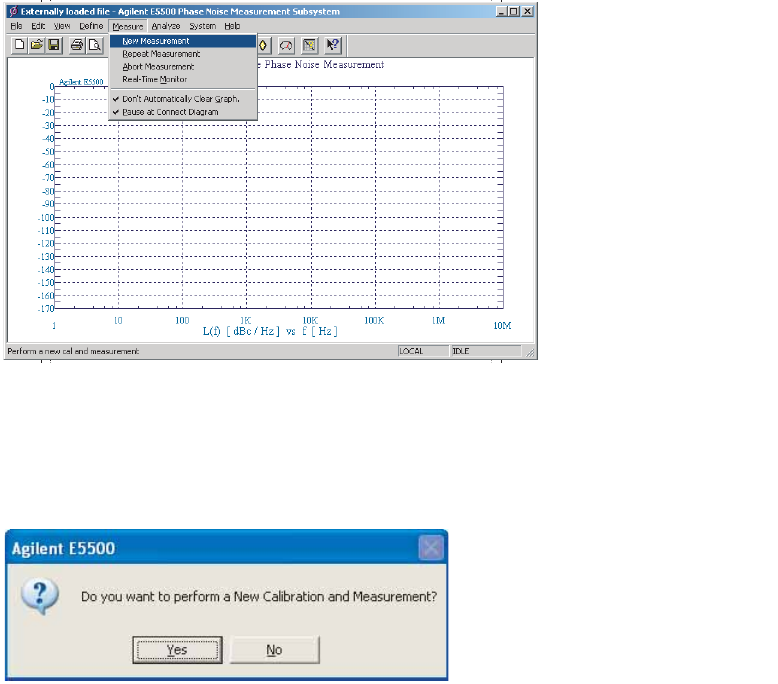
Task: Close the Phase Noise Measurement window
Action: pyautogui.click(x=527, y=11)
